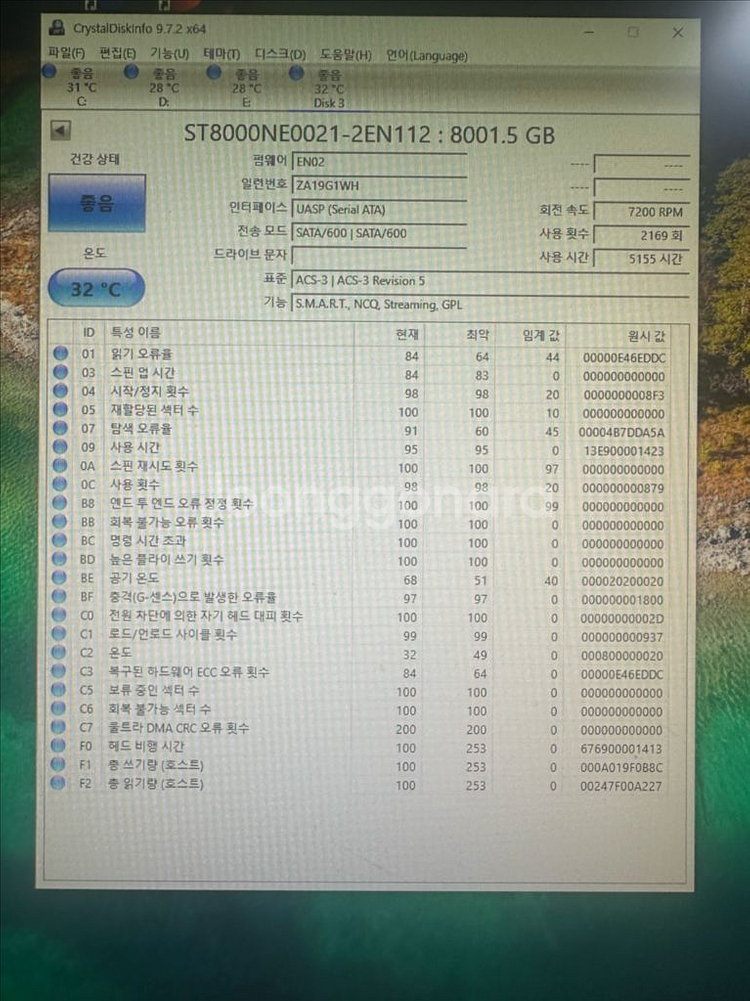Click status dot for C6 회복 불가능 섹터

58,708
